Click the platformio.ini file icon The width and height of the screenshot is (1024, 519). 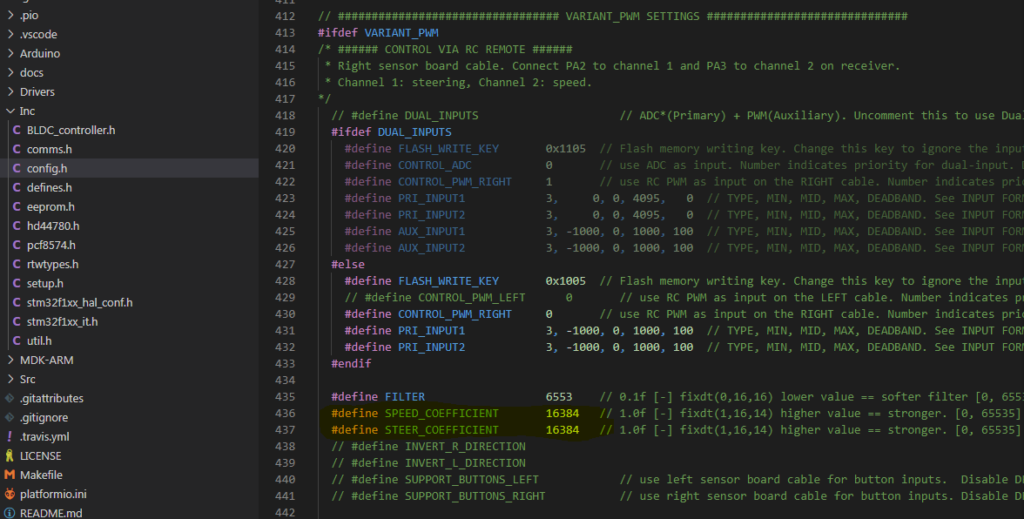coord(10,494)
